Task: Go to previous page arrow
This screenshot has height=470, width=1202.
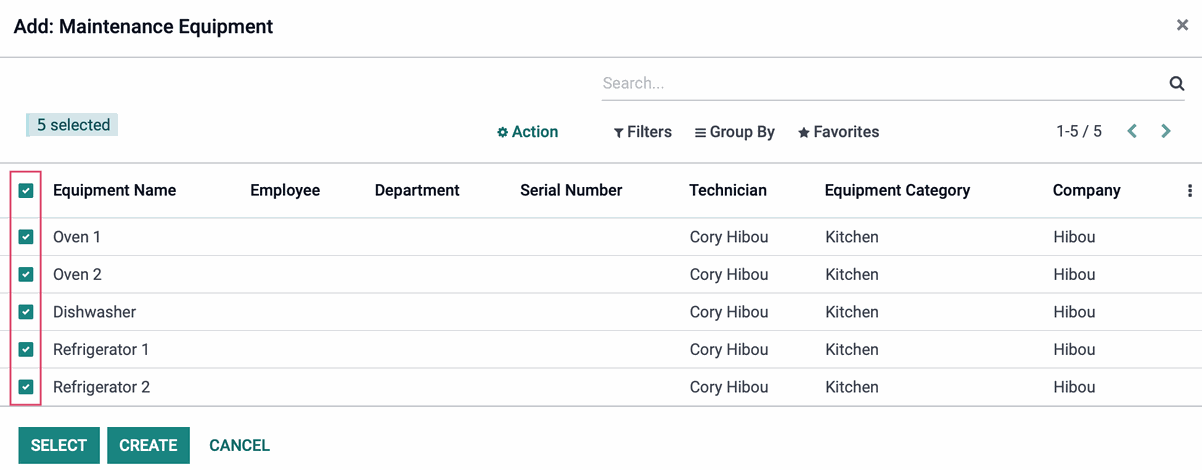Action: point(1132,131)
